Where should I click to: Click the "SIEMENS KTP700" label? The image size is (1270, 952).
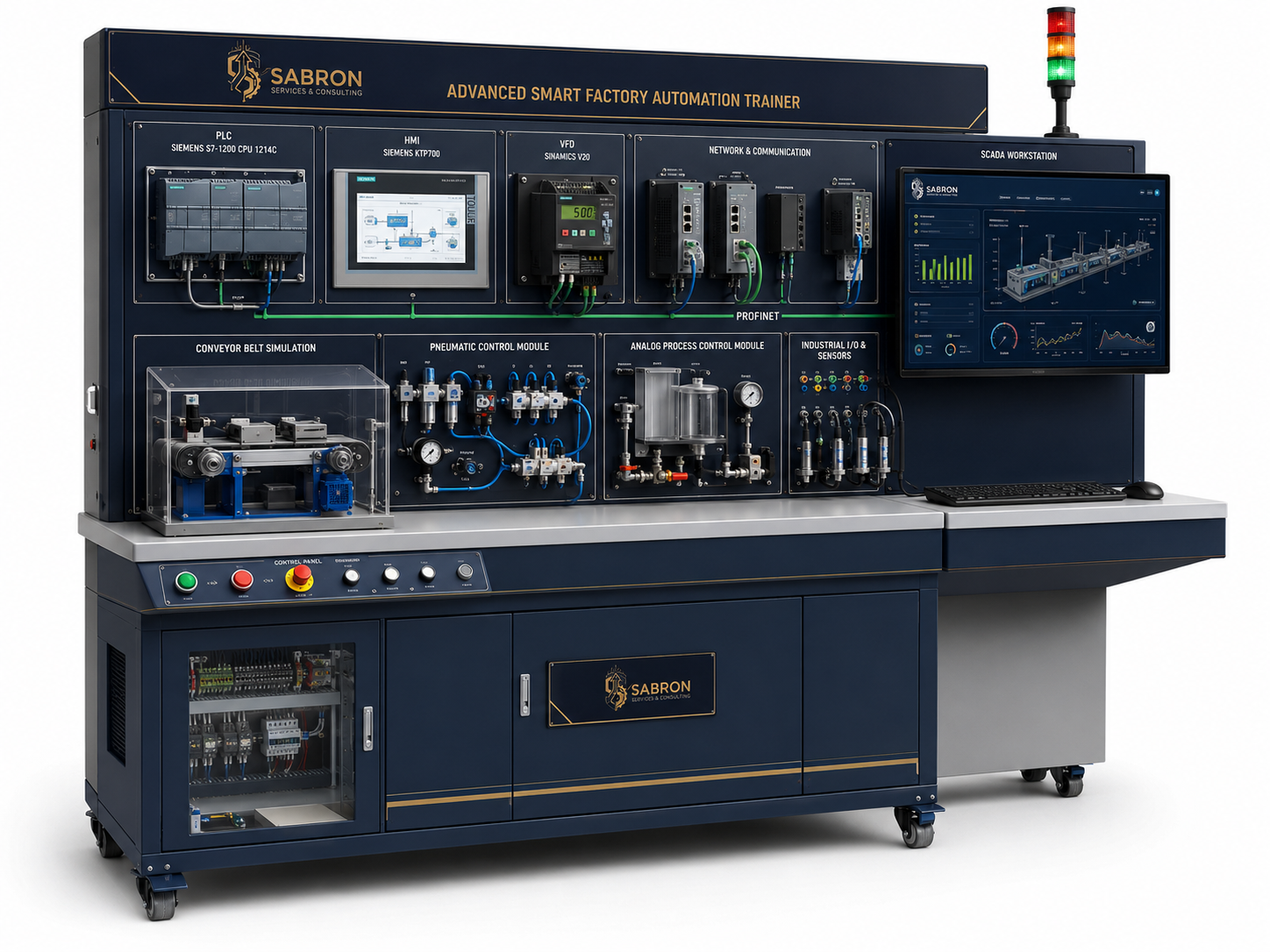[411, 153]
